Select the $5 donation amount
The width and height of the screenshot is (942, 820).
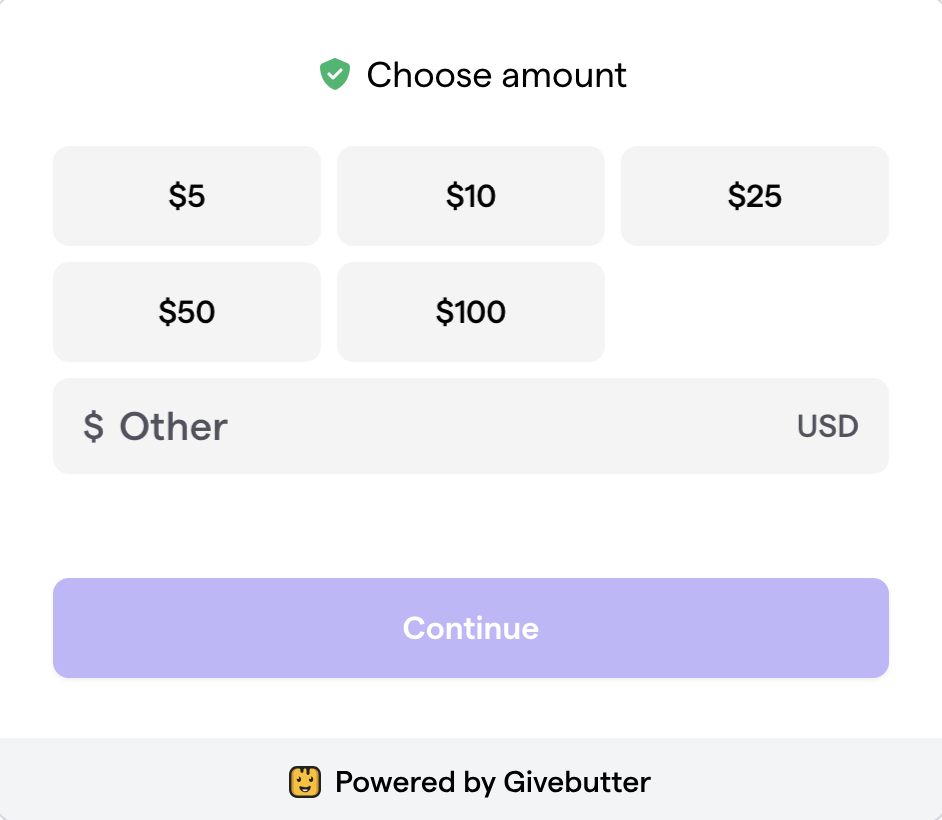(187, 196)
